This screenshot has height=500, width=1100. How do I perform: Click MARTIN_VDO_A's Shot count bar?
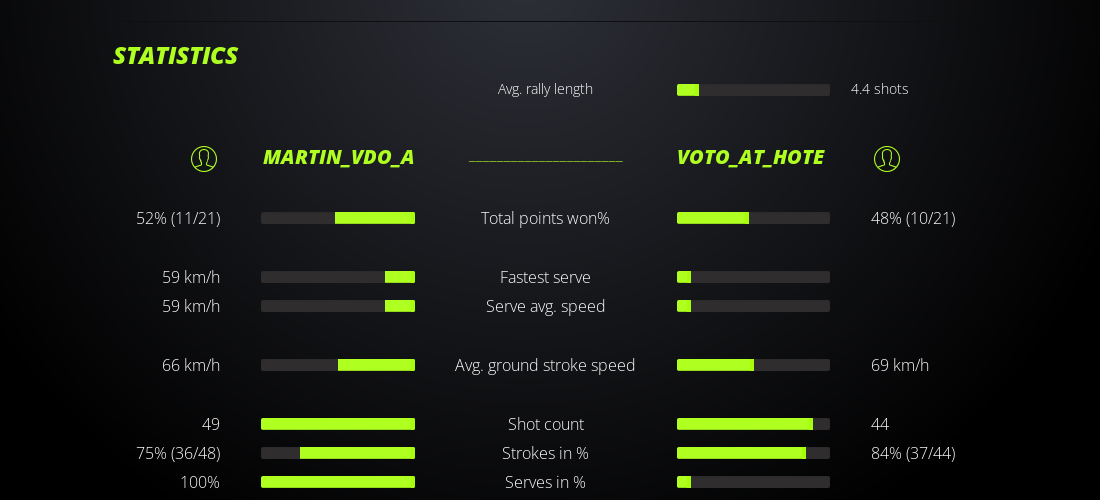coord(338,424)
